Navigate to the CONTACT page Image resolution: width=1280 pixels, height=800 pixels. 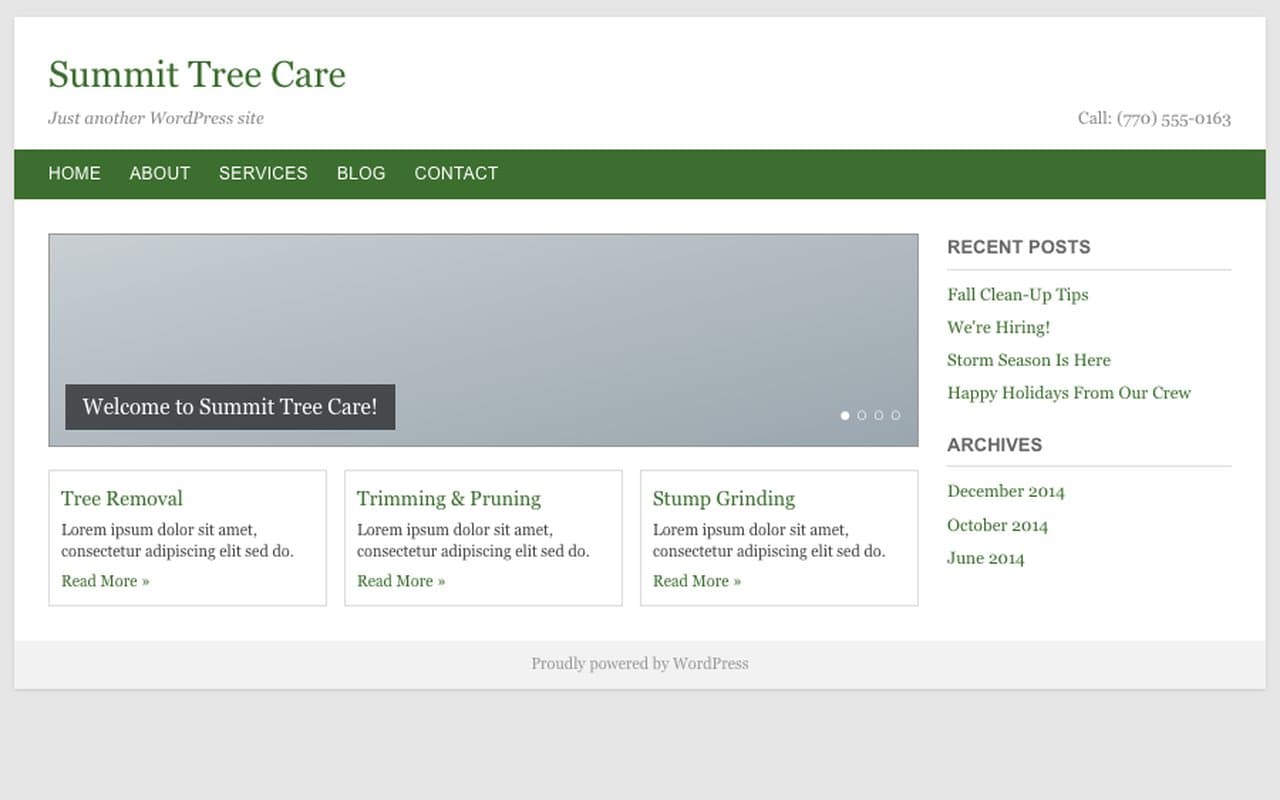pyautogui.click(x=456, y=173)
